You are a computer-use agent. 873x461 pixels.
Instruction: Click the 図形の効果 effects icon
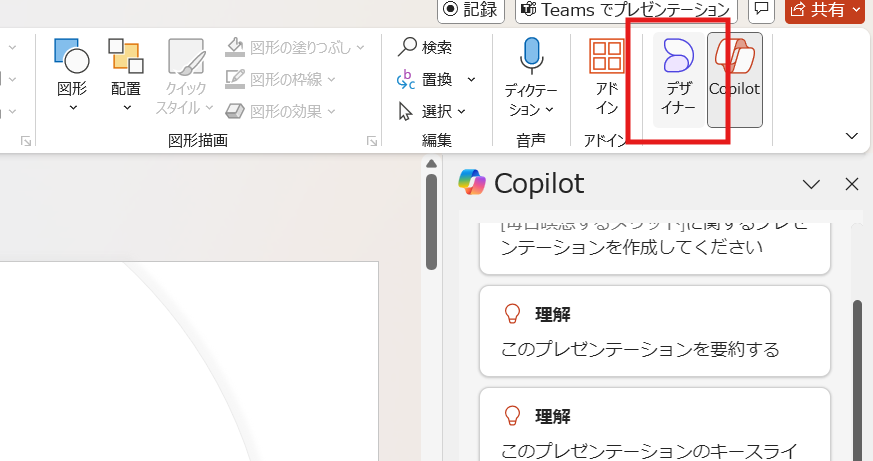coord(235,111)
